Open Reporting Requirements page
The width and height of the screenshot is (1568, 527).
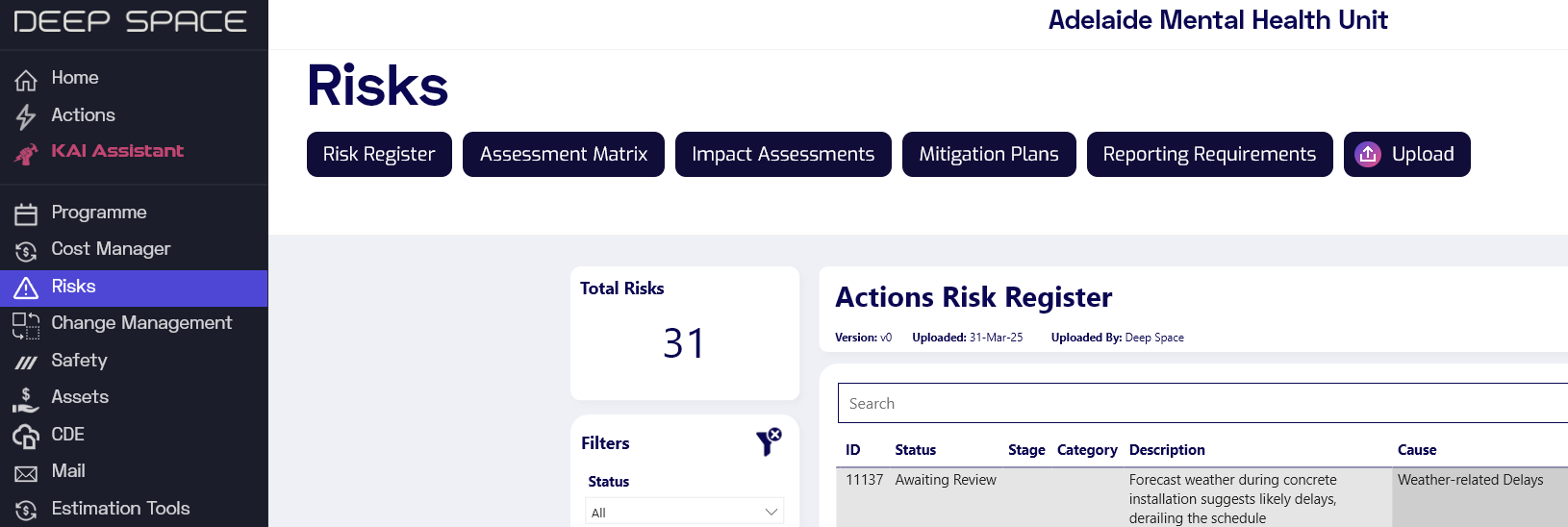[1209, 154]
